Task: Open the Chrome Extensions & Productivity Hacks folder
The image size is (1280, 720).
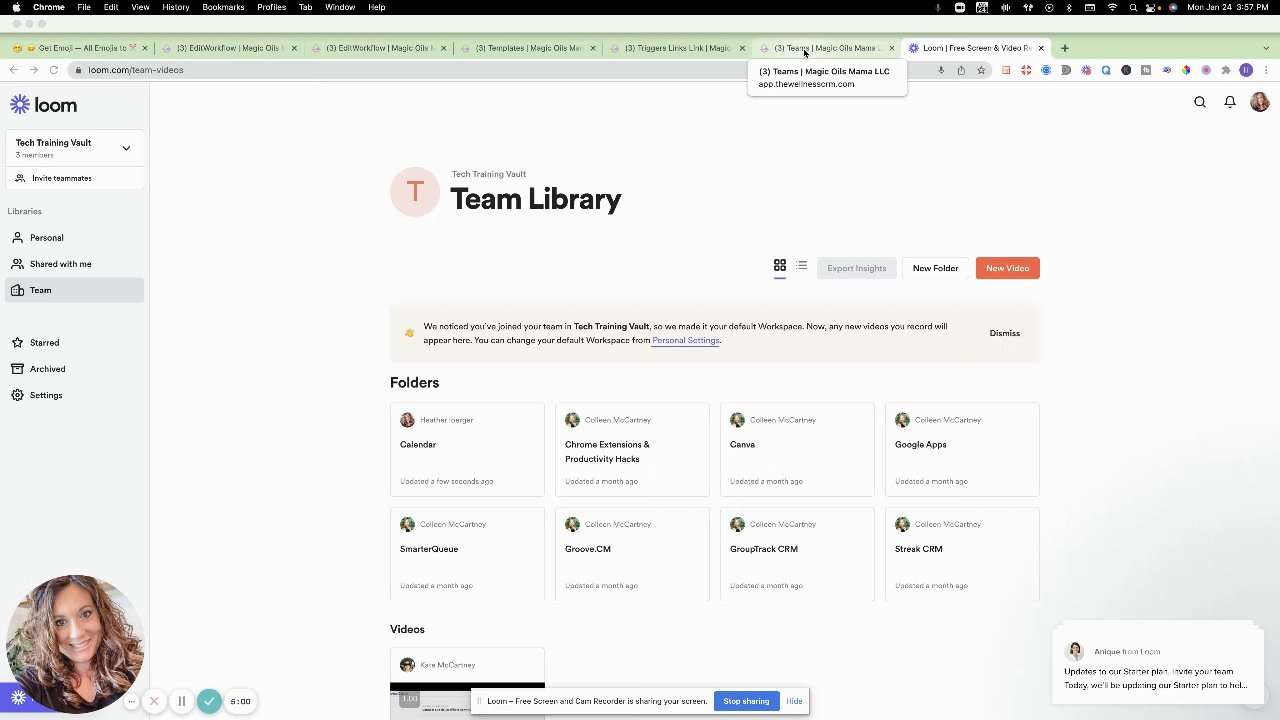Action: [632, 450]
